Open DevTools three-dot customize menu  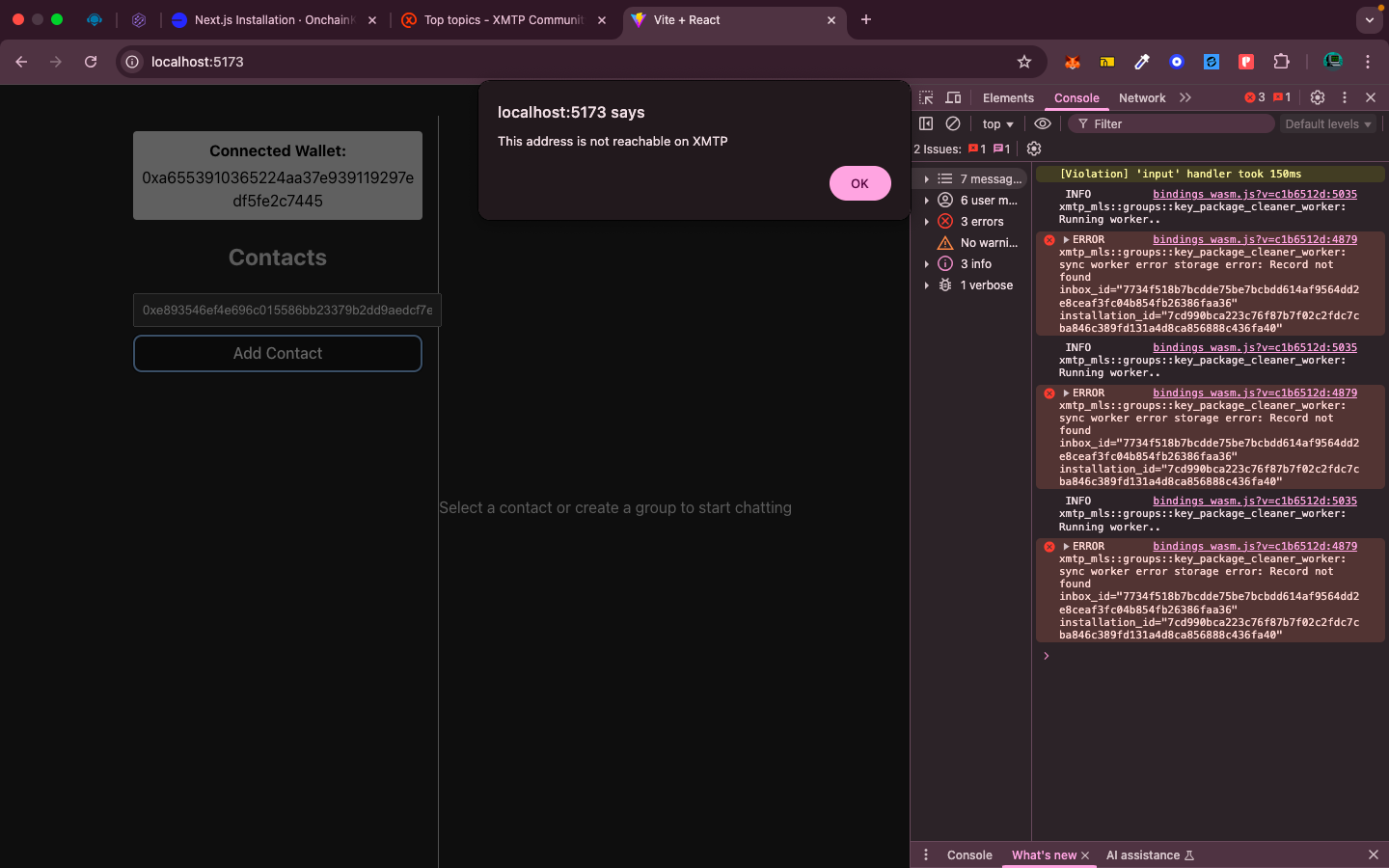tap(1345, 97)
